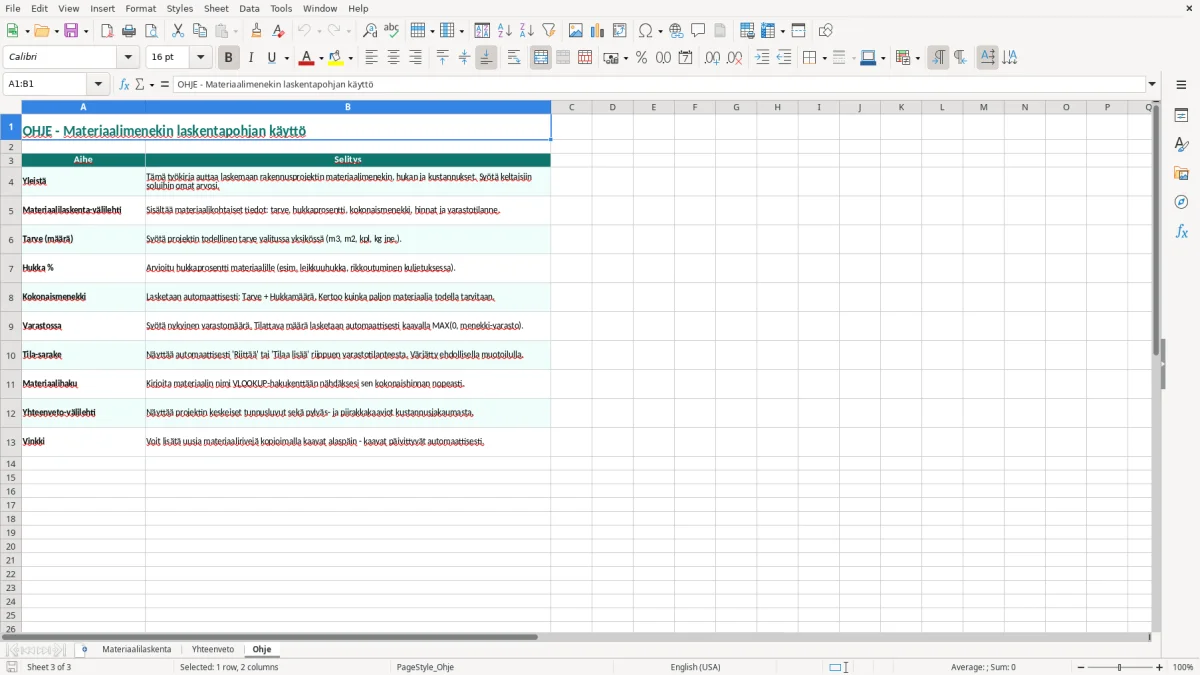Open Print Preview toggle
The width and height of the screenshot is (1200, 675).
(x=151, y=31)
